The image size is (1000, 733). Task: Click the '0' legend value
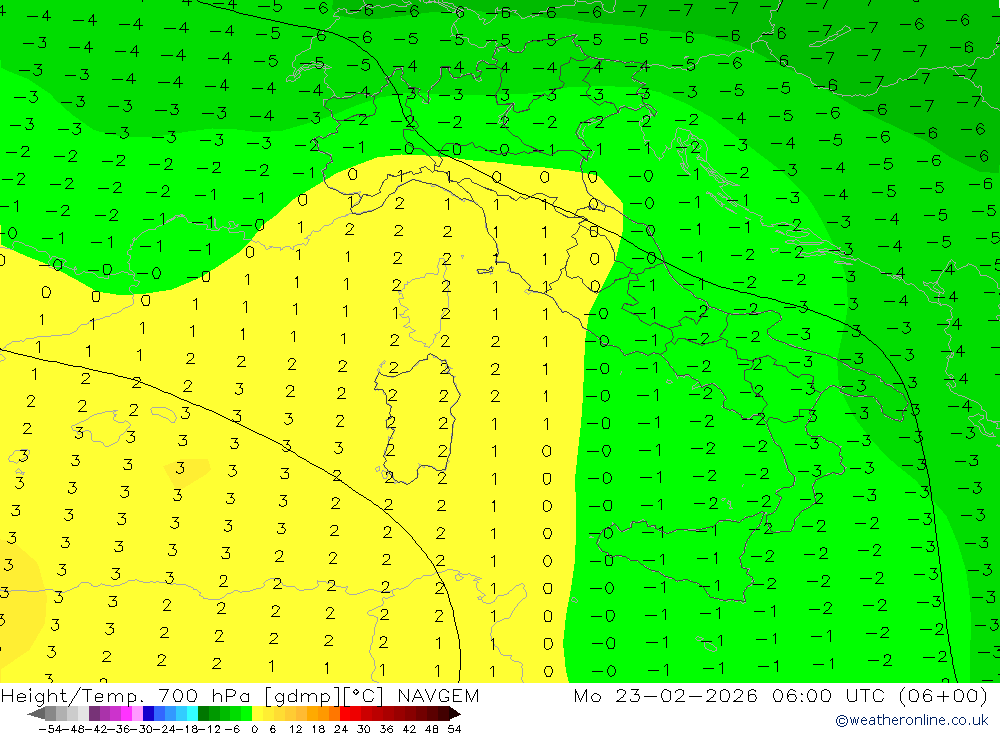pos(254,729)
